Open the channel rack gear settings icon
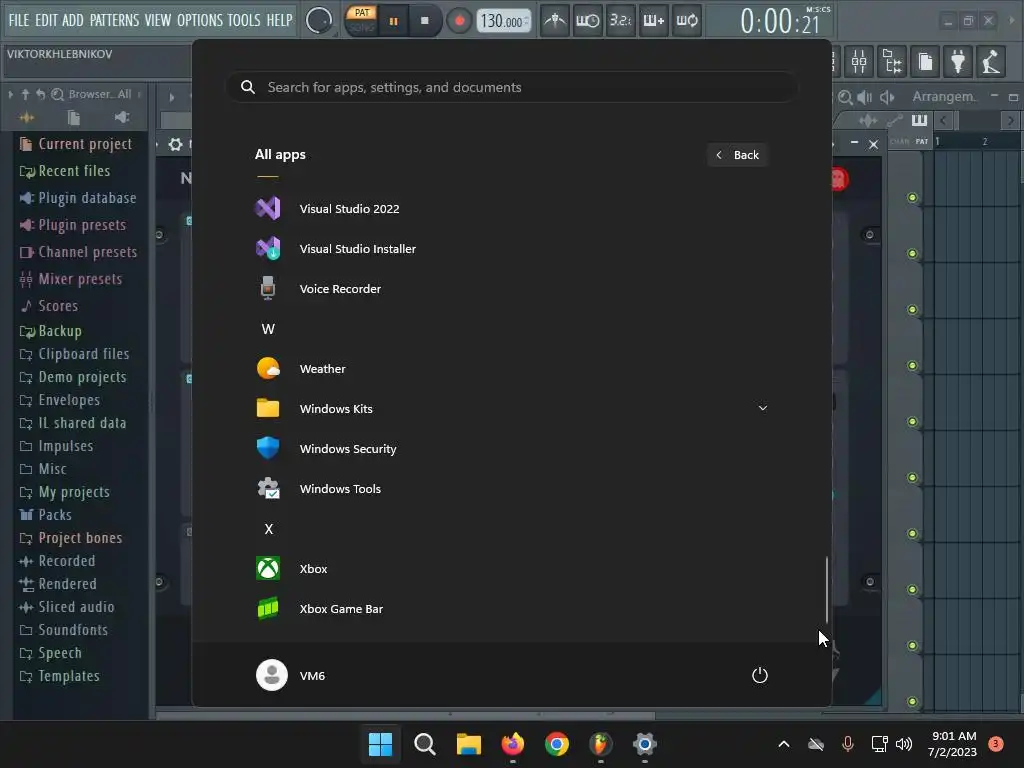The width and height of the screenshot is (1024, 768). click(x=176, y=144)
